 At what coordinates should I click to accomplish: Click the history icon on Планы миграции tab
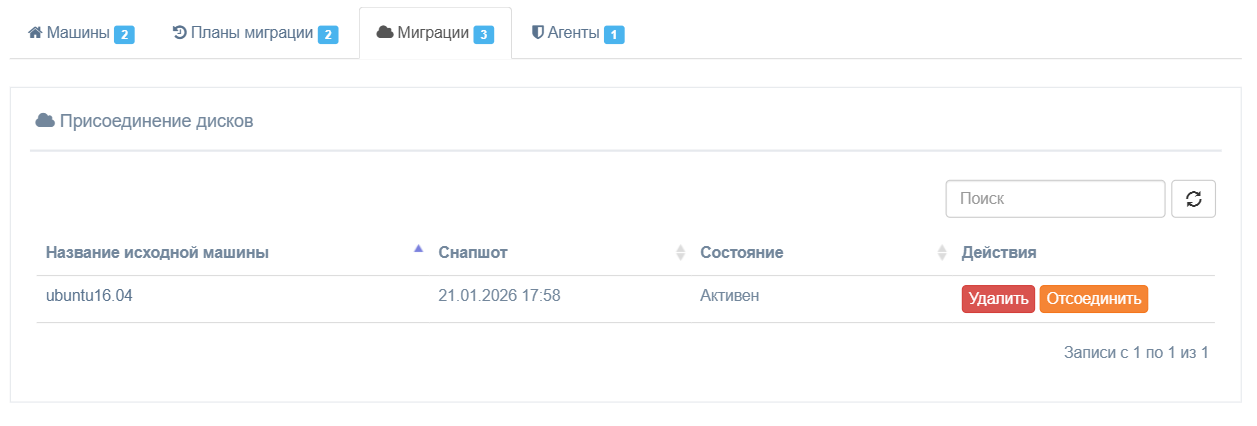[x=179, y=33]
